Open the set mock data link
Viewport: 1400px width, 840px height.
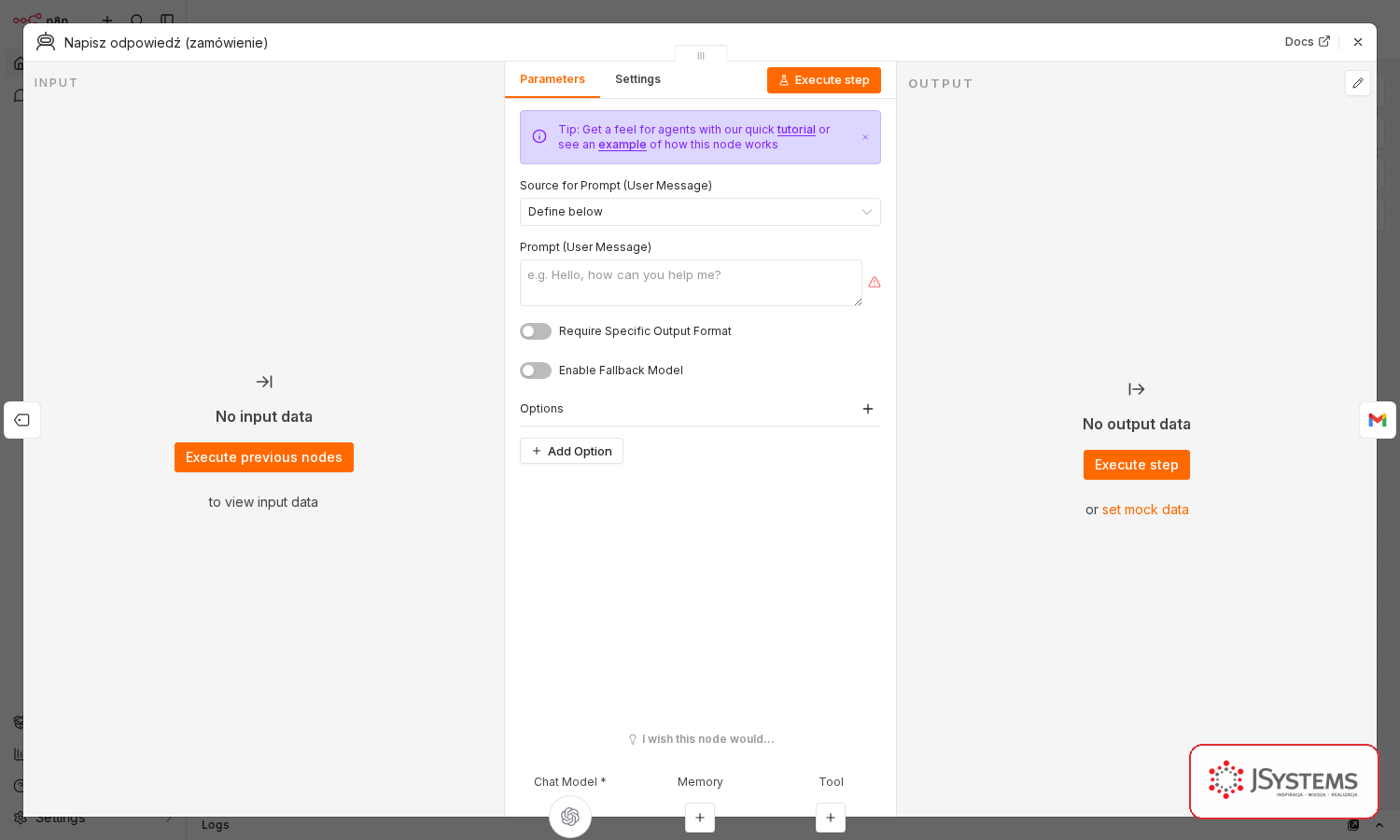coord(1145,510)
